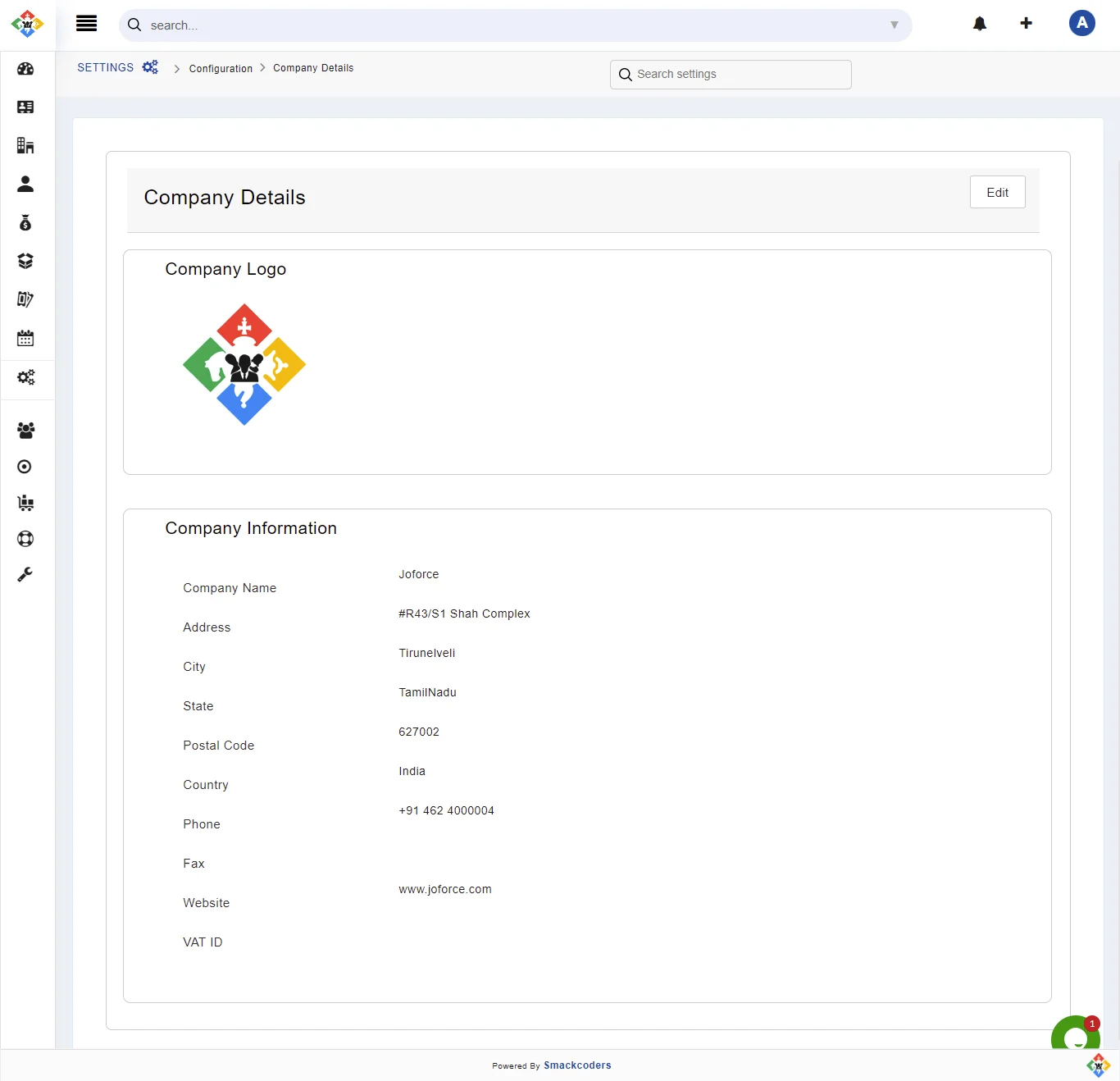The height and width of the screenshot is (1081, 1120).
Task: Open the Calendar icon in sidebar
Action: [x=25, y=338]
